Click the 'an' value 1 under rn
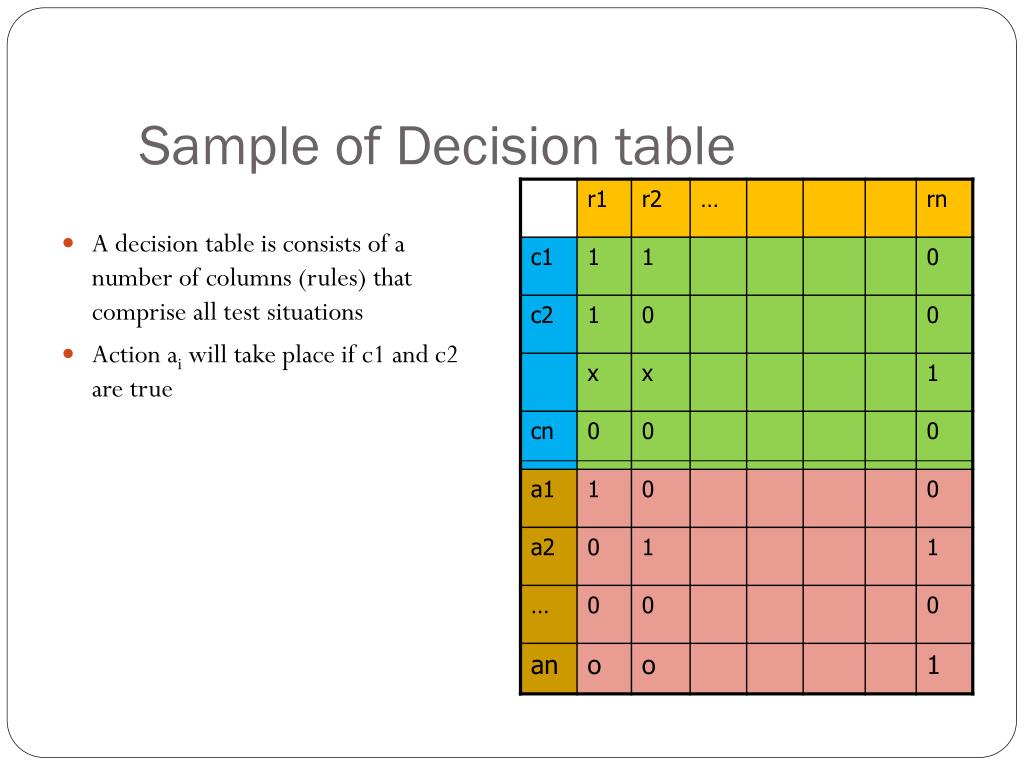This screenshot has height=768, width=1024. click(944, 668)
